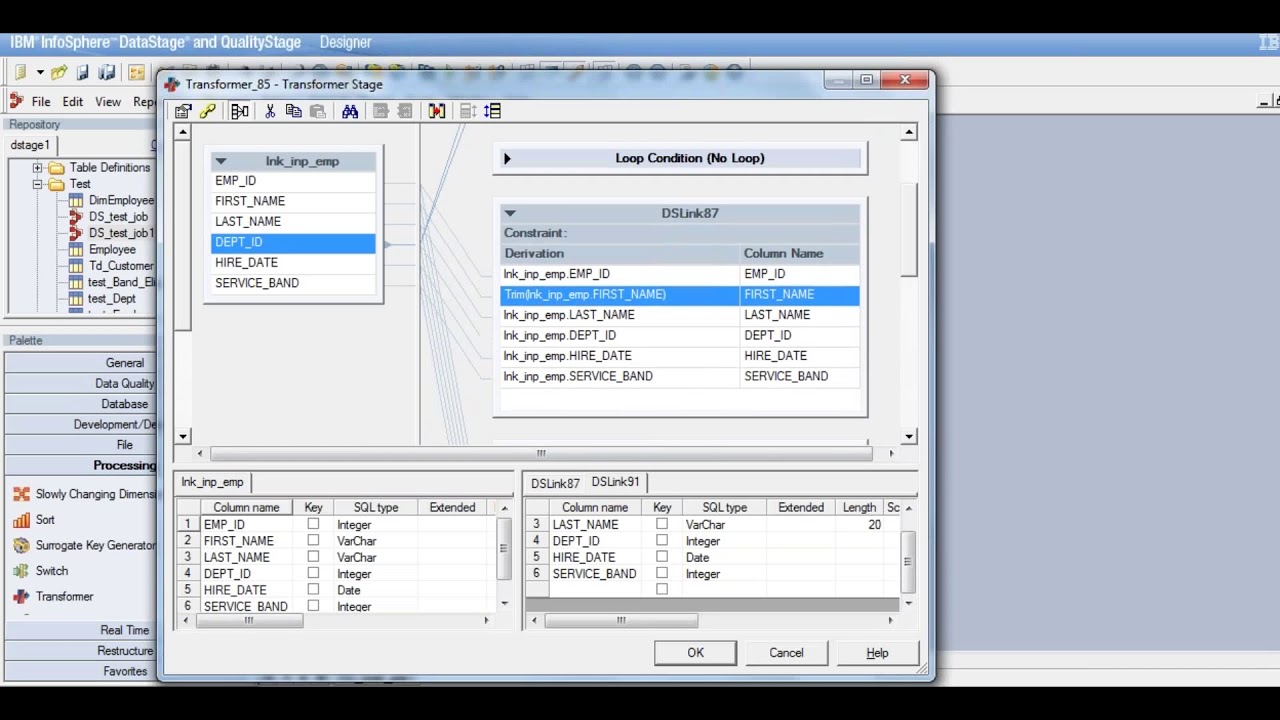Click the Save All icon in Designer toolbar
1280x720 pixels.
point(107,72)
